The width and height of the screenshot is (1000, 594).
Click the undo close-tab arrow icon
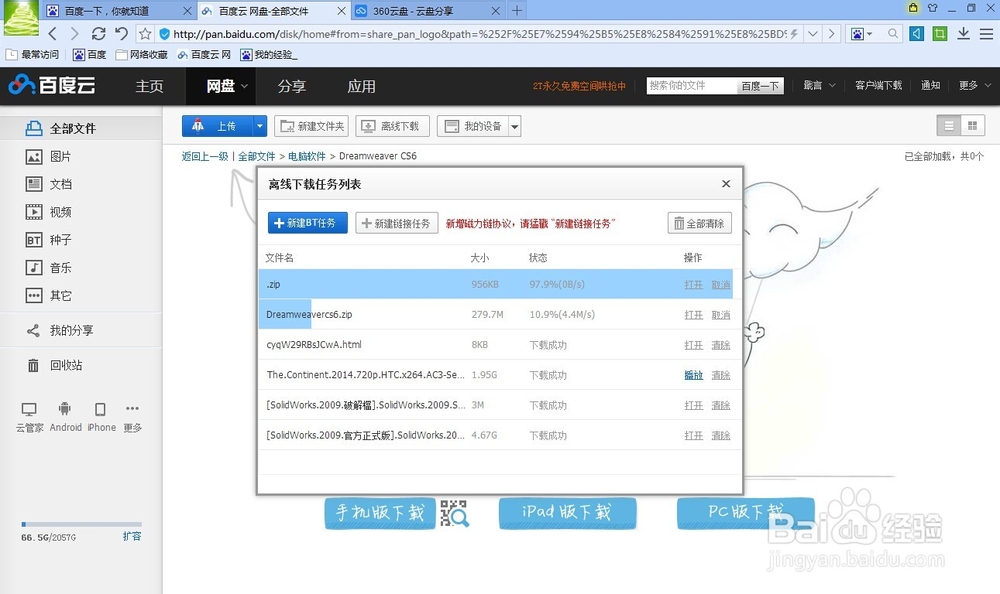tap(122, 34)
